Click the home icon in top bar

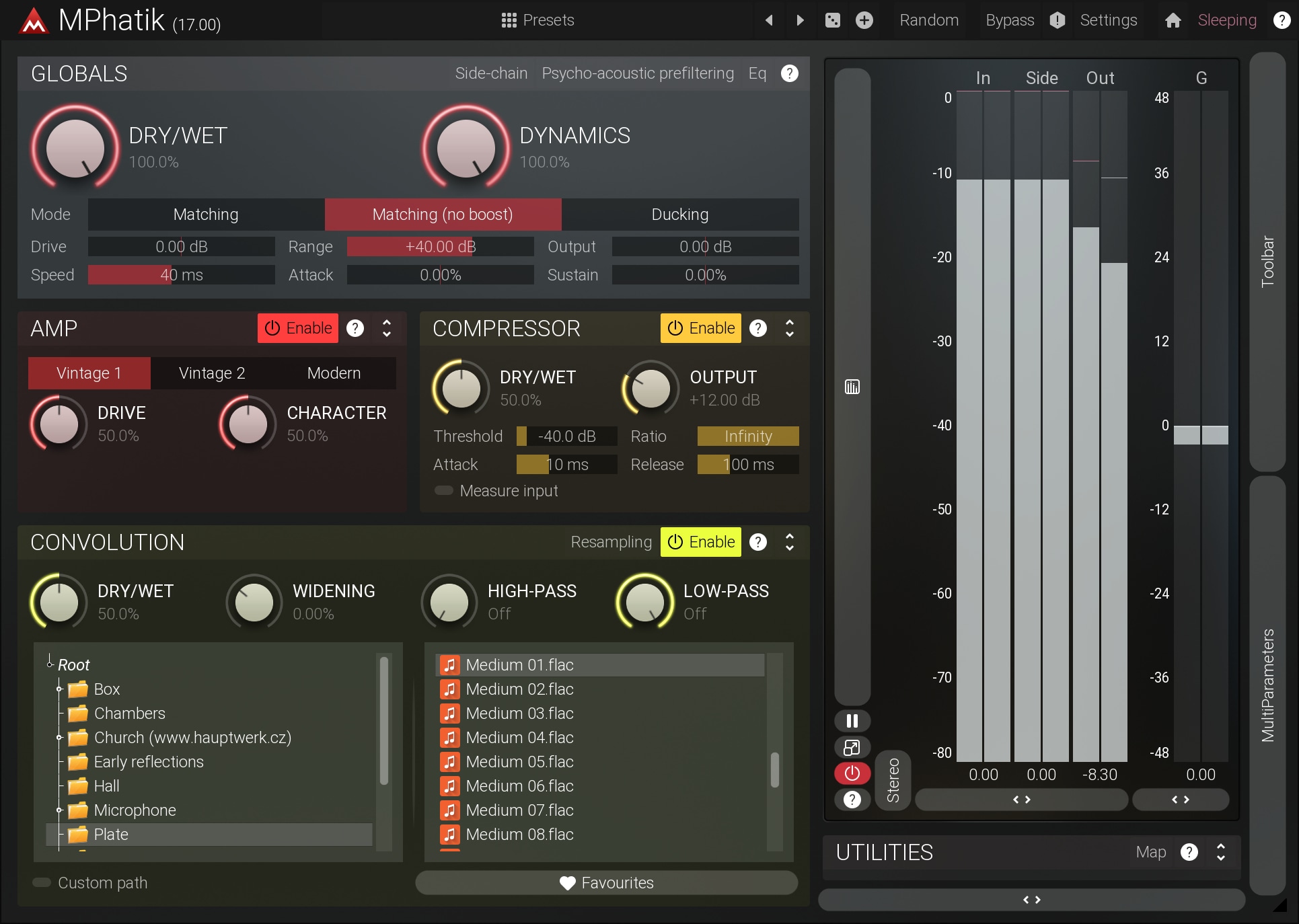click(1173, 20)
